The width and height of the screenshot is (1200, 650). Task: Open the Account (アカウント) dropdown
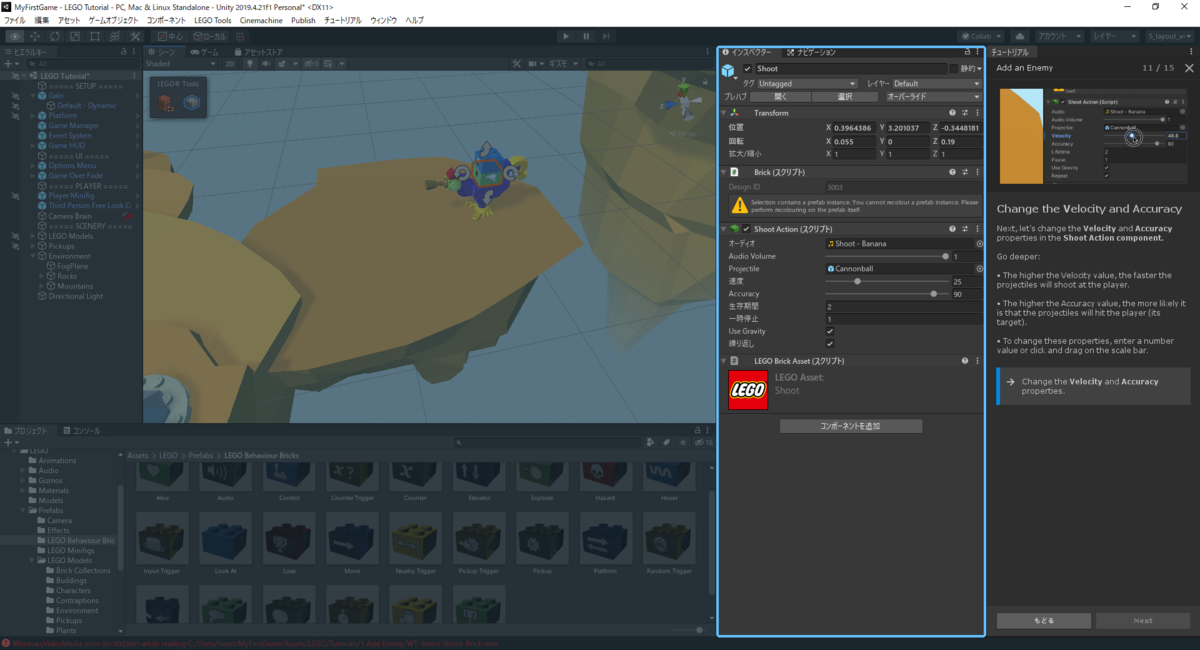(1059, 36)
